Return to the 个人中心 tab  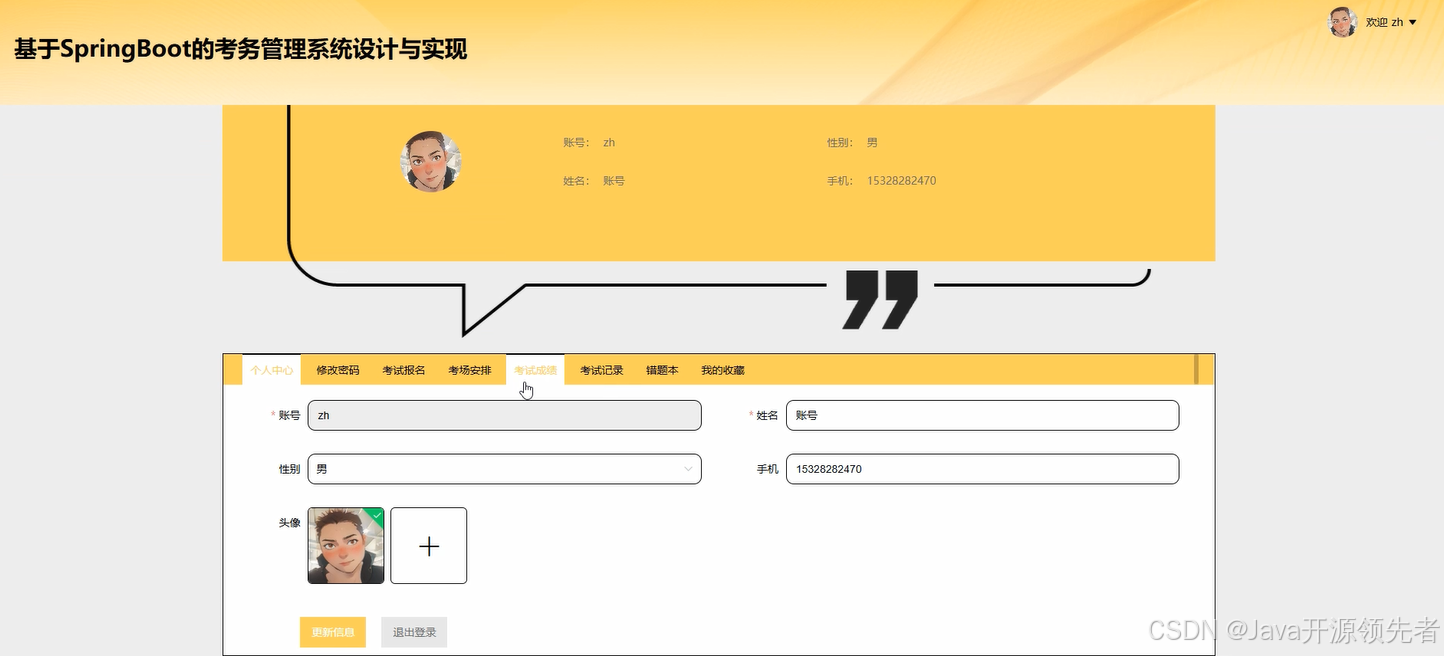tap(271, 369)
